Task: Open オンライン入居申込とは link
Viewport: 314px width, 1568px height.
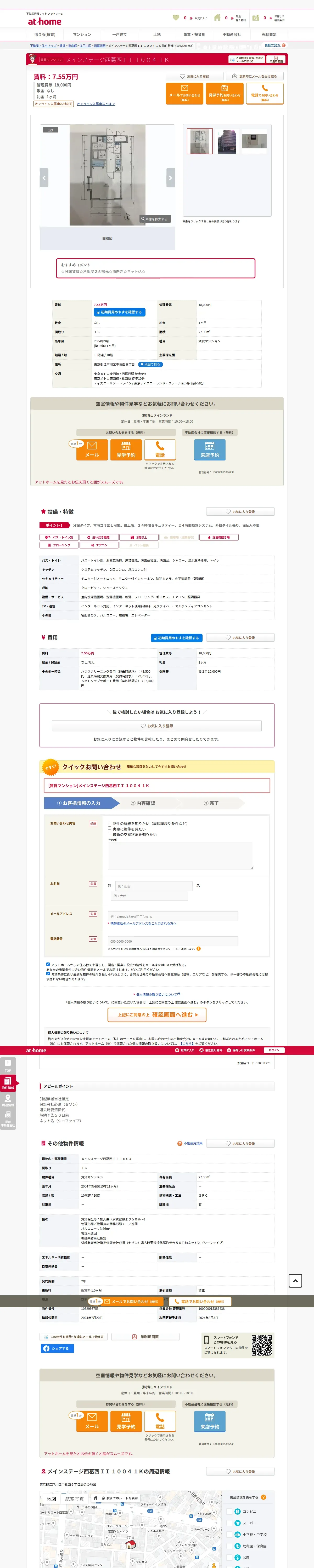Action: click(96, 104)
